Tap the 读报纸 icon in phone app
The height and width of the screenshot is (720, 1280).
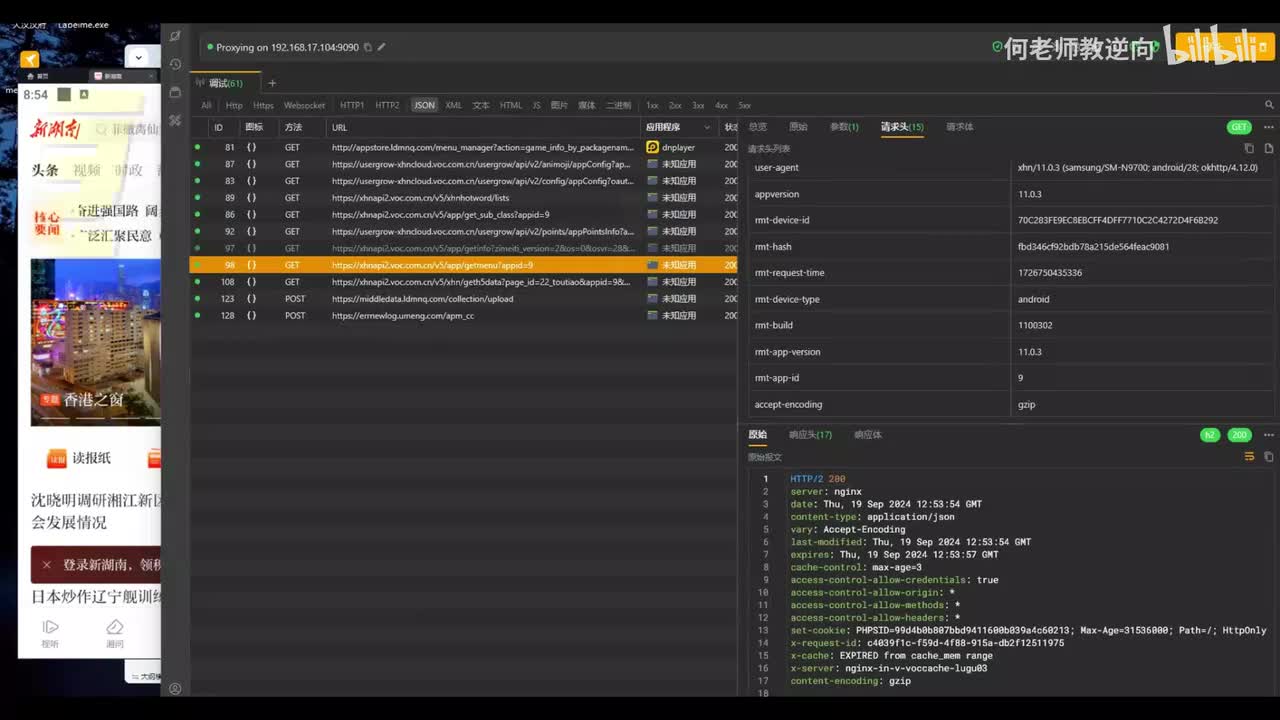coord(56,458)
